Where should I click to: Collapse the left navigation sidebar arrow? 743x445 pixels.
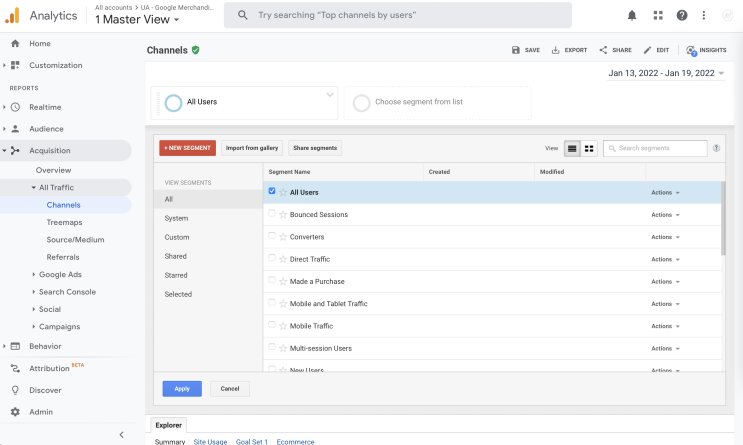pyautogui.click(x=121, y=435)
